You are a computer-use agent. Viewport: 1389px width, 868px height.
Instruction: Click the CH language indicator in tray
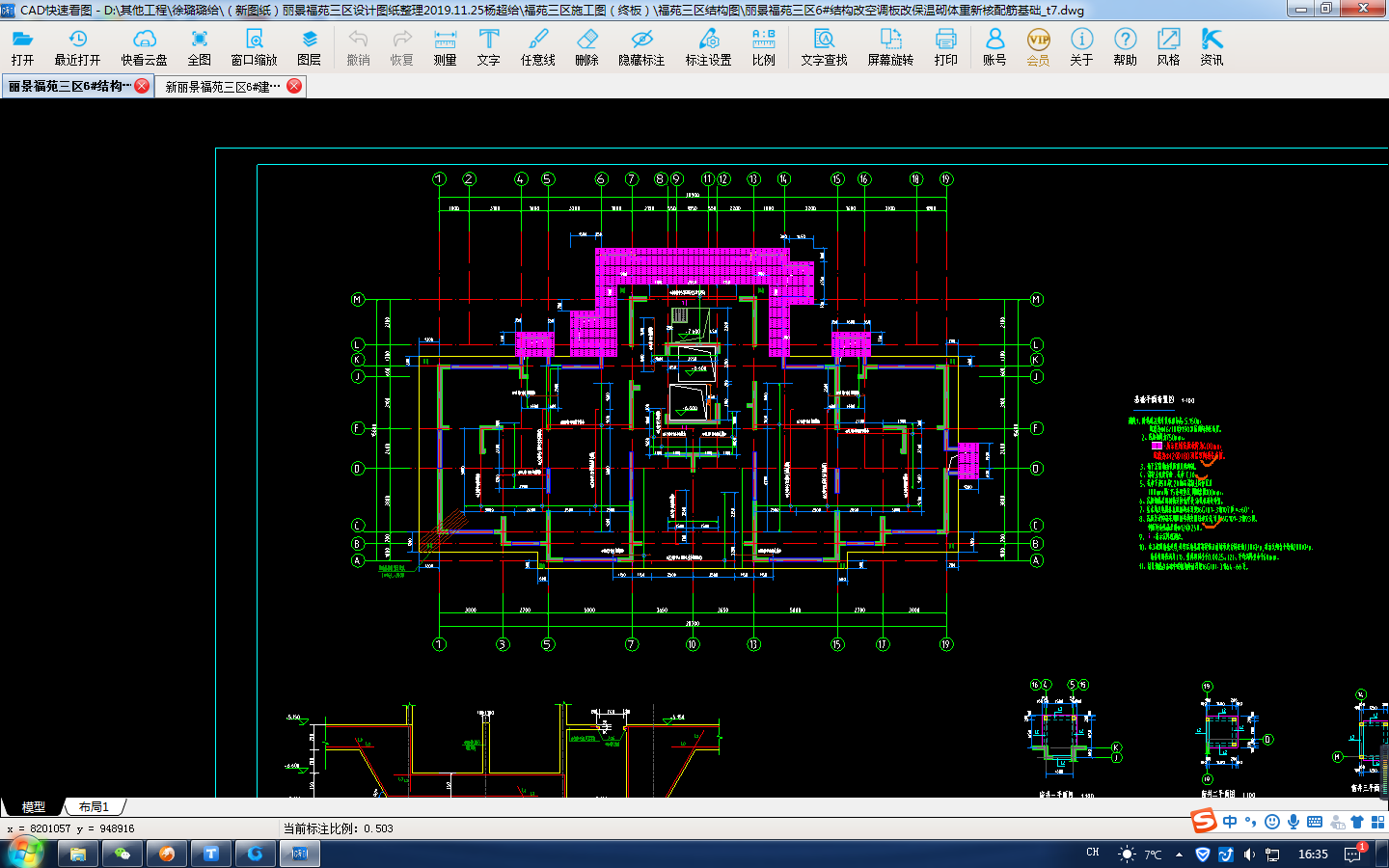click(1093, 853)
